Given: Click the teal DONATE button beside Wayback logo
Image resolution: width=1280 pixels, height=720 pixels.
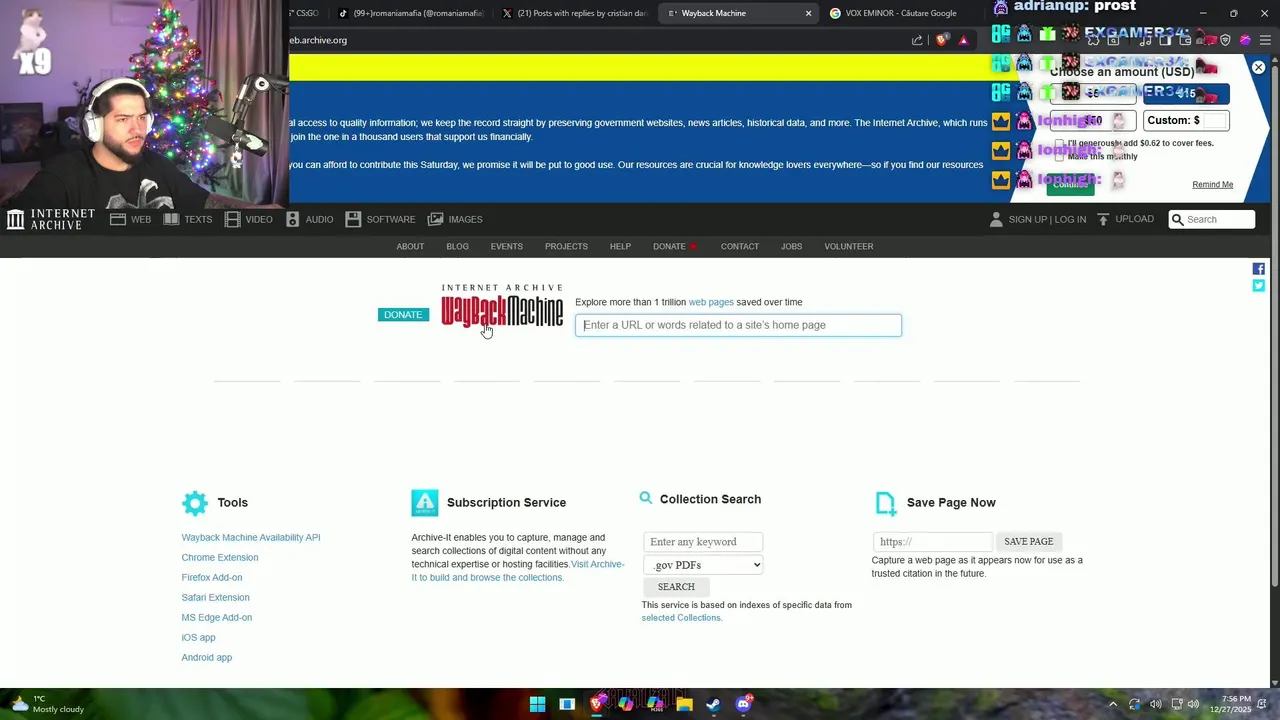Looking at the screenshot, I should click(403, 315).
